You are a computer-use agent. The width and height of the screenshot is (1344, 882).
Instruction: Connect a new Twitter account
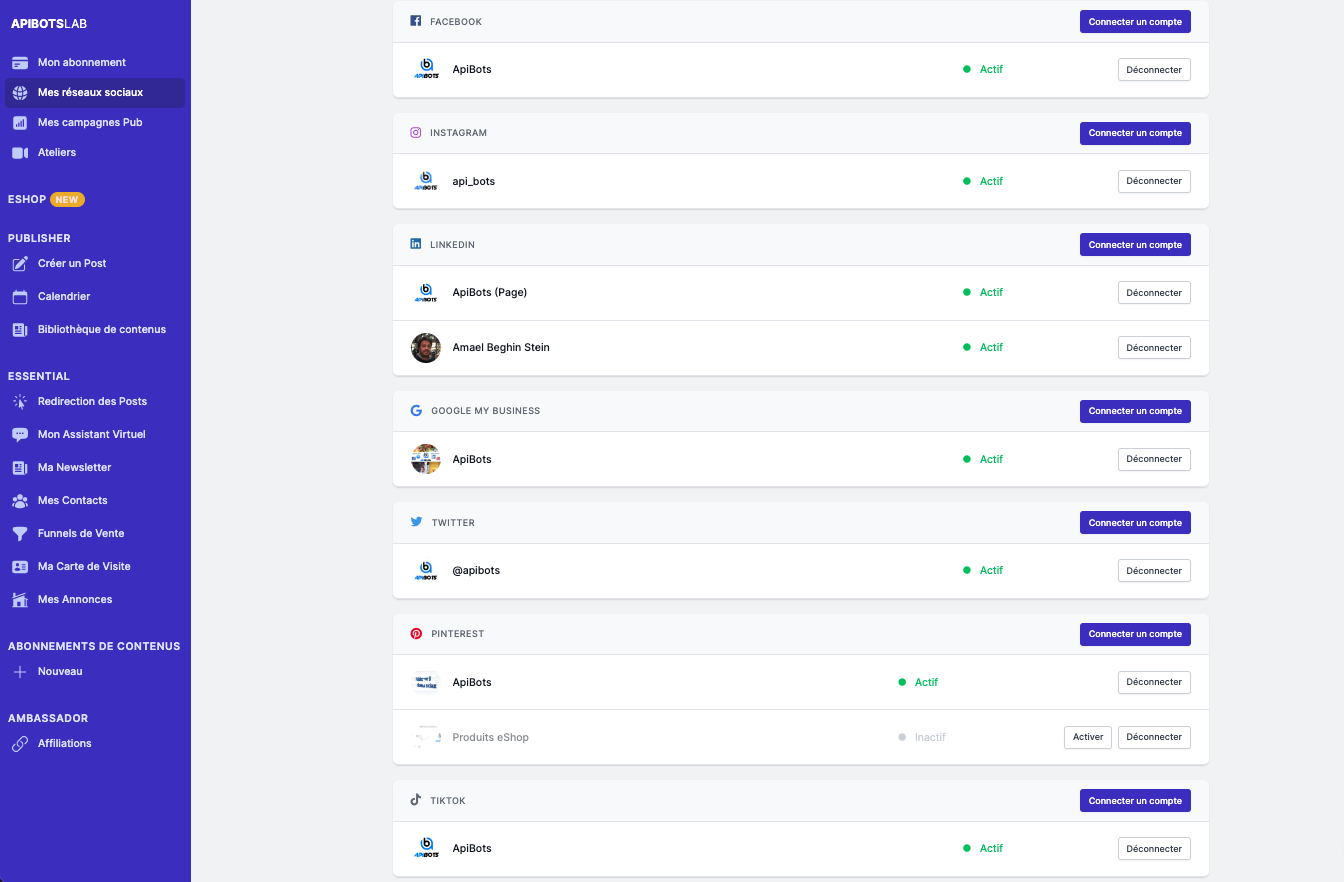pyautogui.click(x=1135, y=523)
